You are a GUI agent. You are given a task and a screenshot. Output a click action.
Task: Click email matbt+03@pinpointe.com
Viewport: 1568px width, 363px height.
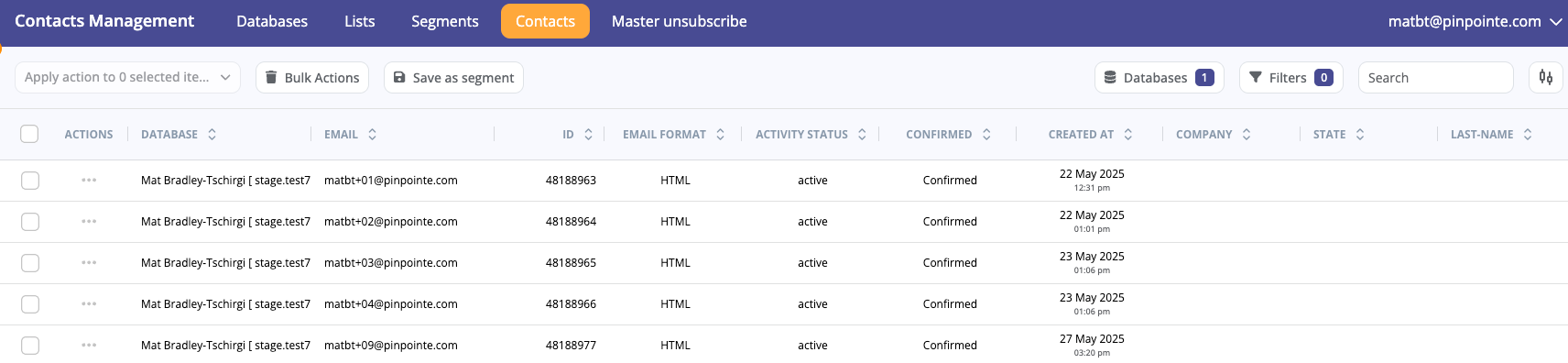point(391,263)
